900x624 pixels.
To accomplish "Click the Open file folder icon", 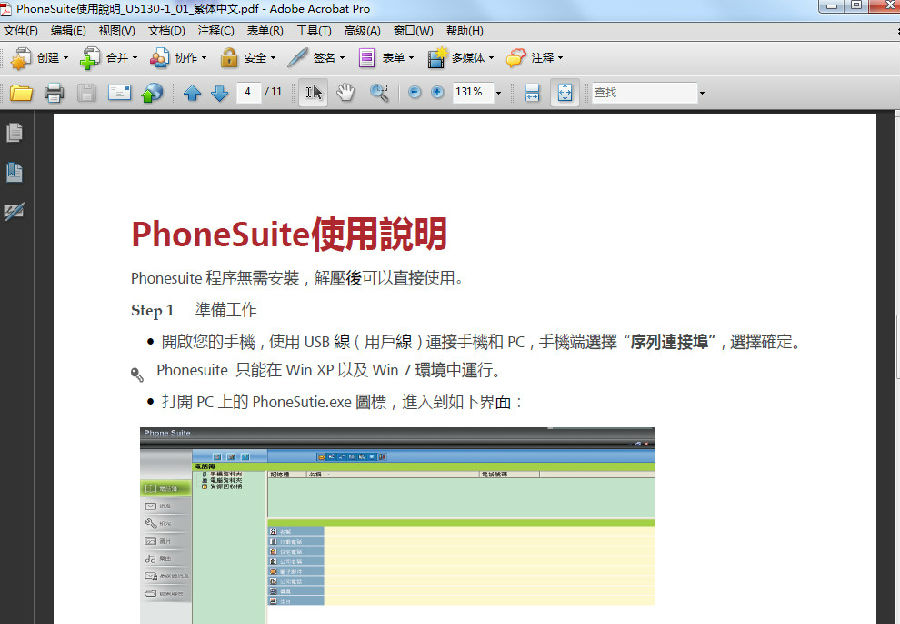I will (x=21, y=92).
